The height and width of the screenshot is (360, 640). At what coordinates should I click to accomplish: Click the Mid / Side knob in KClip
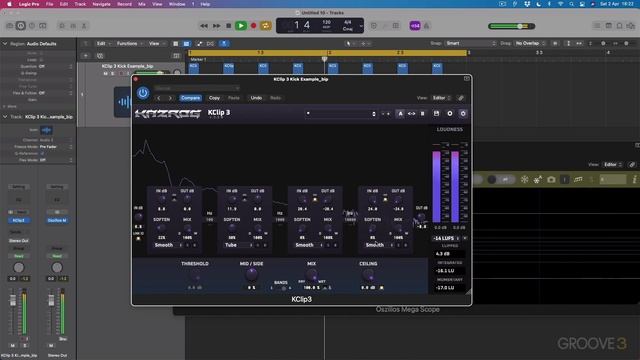coord(251,275)
